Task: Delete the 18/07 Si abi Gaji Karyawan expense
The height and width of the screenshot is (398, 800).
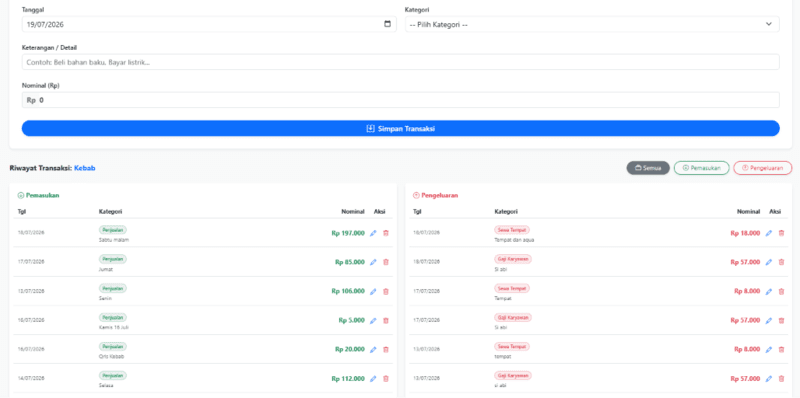Action: pos(781,262)
